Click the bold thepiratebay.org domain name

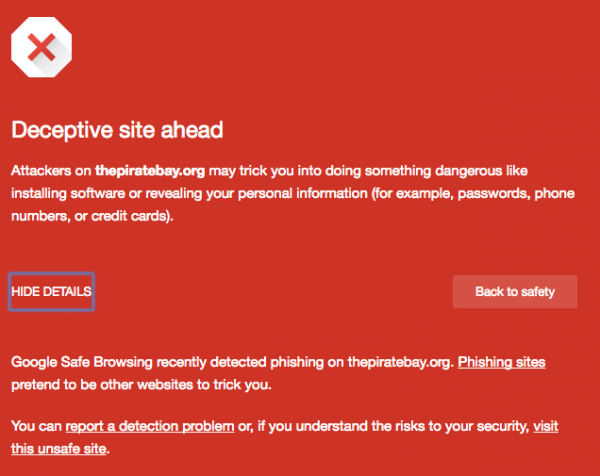coord(150,171)
